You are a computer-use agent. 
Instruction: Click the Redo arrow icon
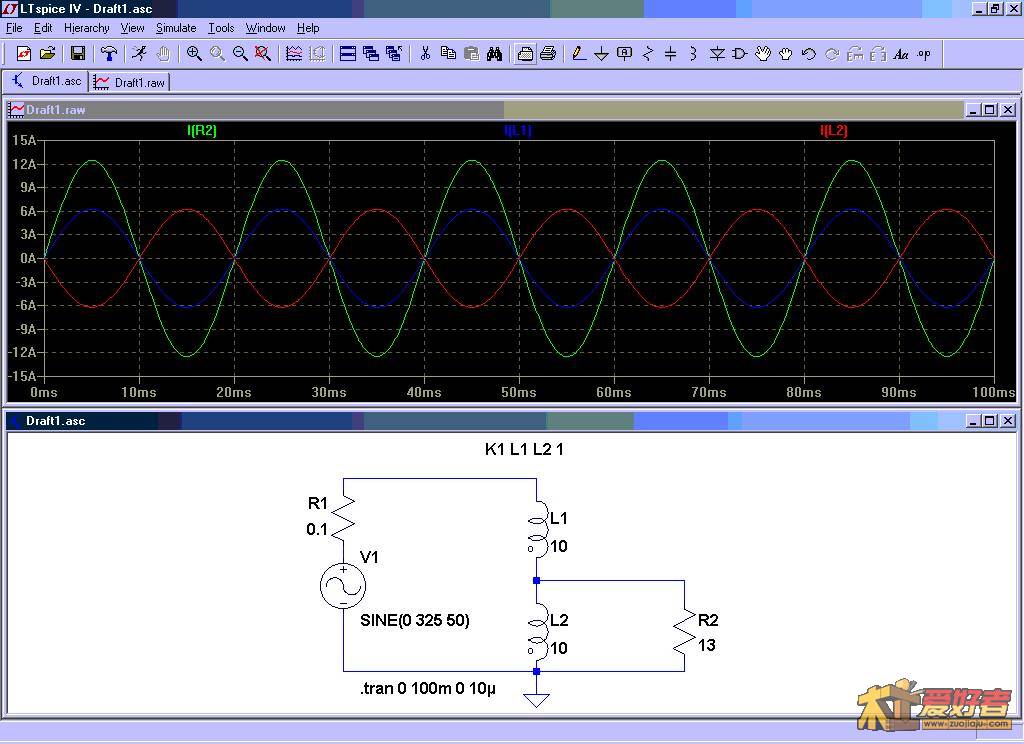(x=832, y=54)
